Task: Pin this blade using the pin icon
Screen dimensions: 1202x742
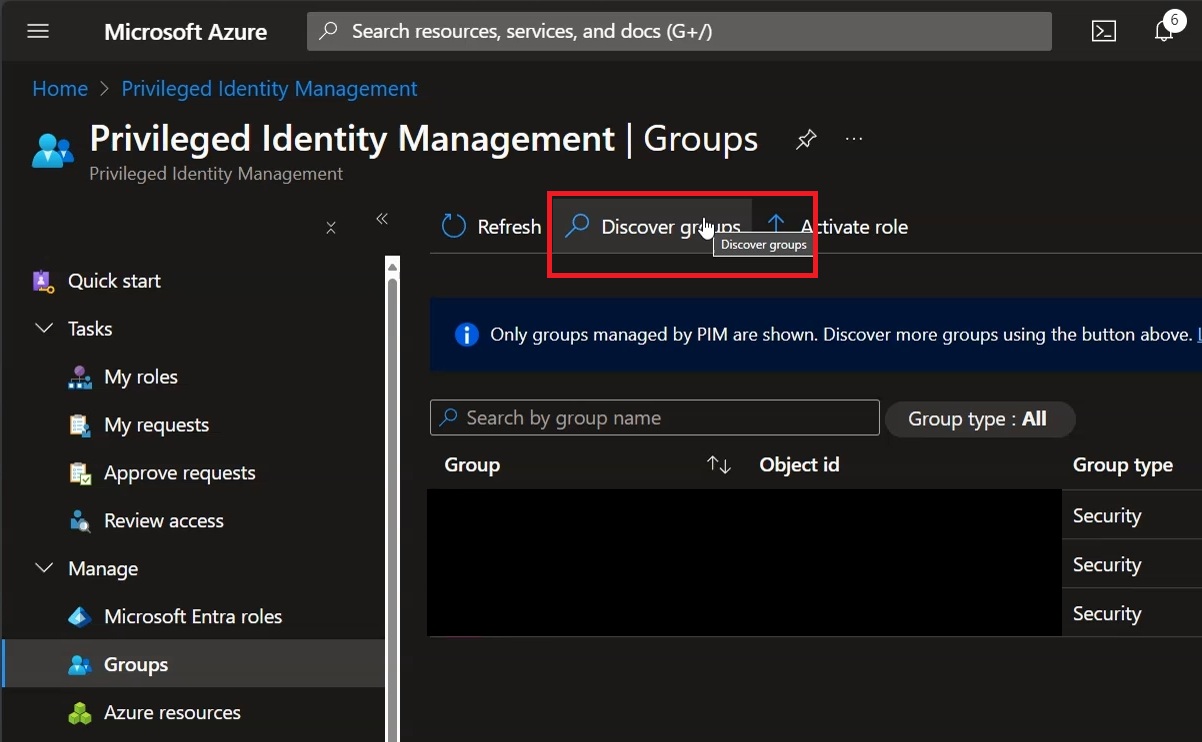Action: click(806, 140)
